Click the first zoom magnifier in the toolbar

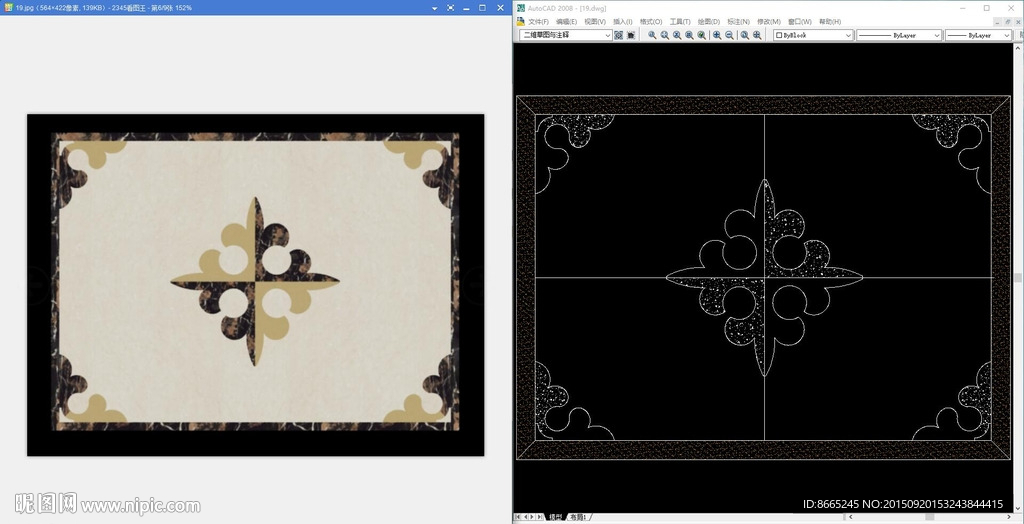pos(652,35)
